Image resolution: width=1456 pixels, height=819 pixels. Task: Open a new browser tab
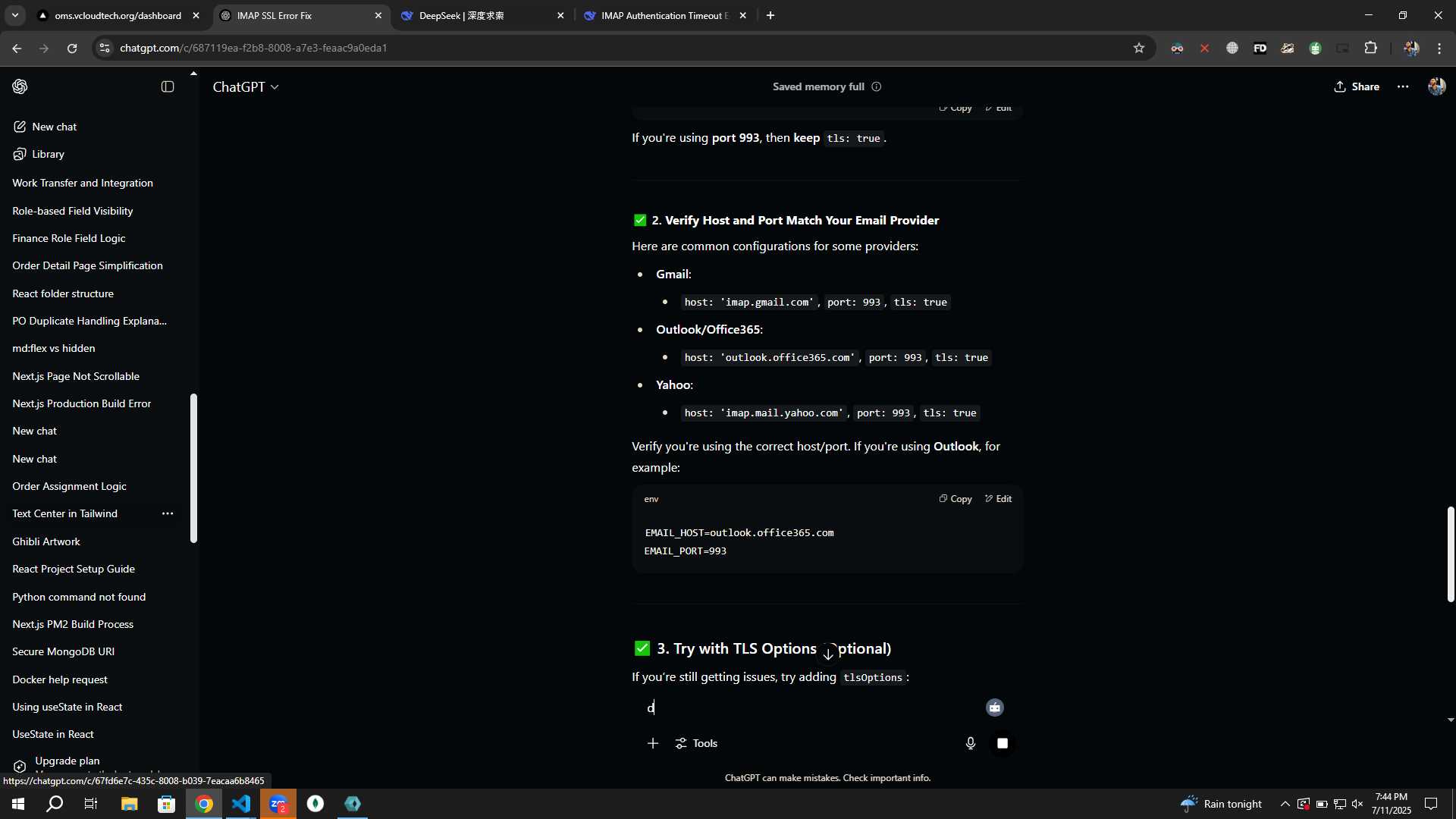click(770, 15)
